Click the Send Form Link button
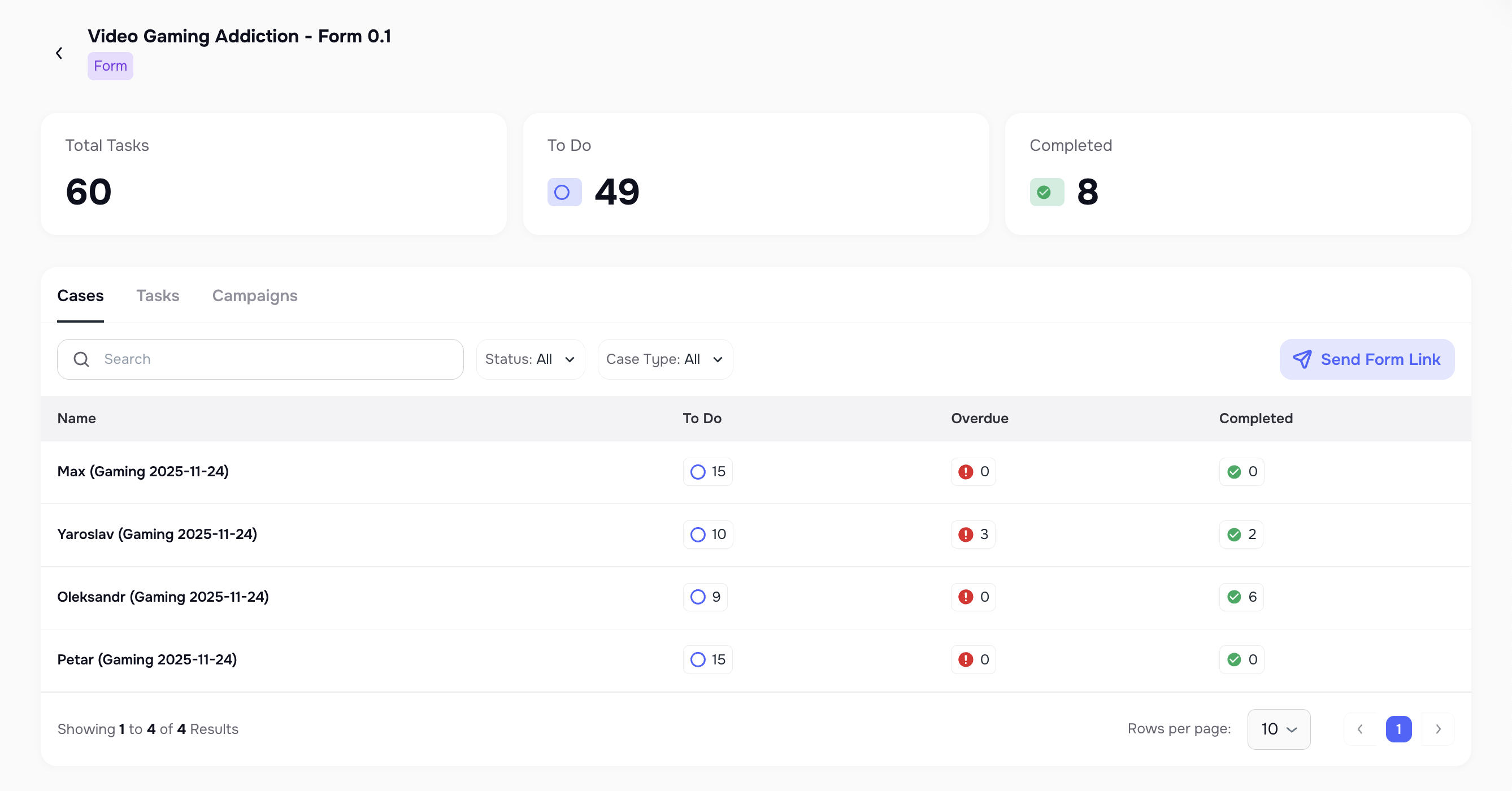The width and height of the screenshot is (1512, 791). [x=1366, y=359]
